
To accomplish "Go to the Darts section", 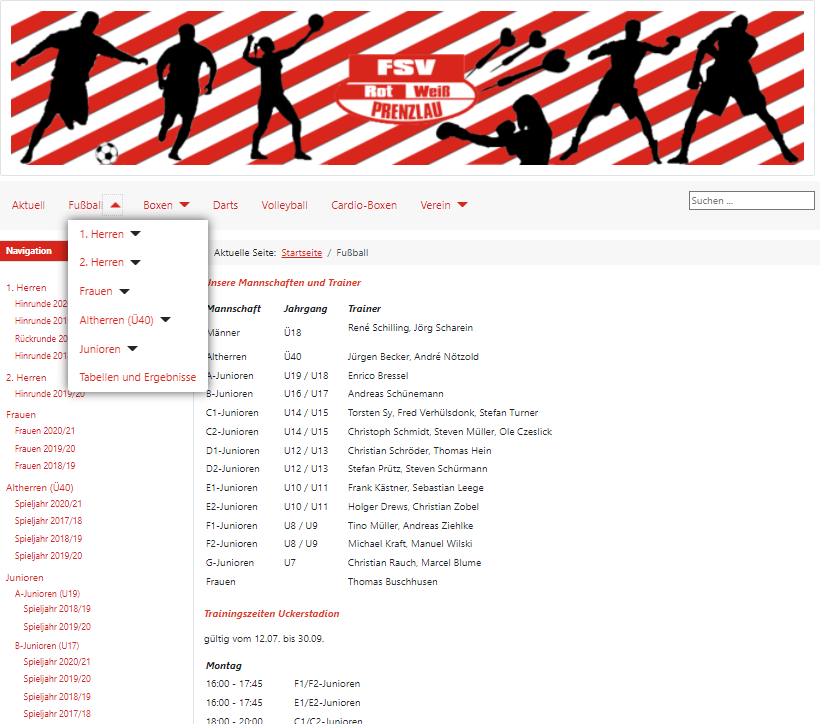I will [225, 205].
